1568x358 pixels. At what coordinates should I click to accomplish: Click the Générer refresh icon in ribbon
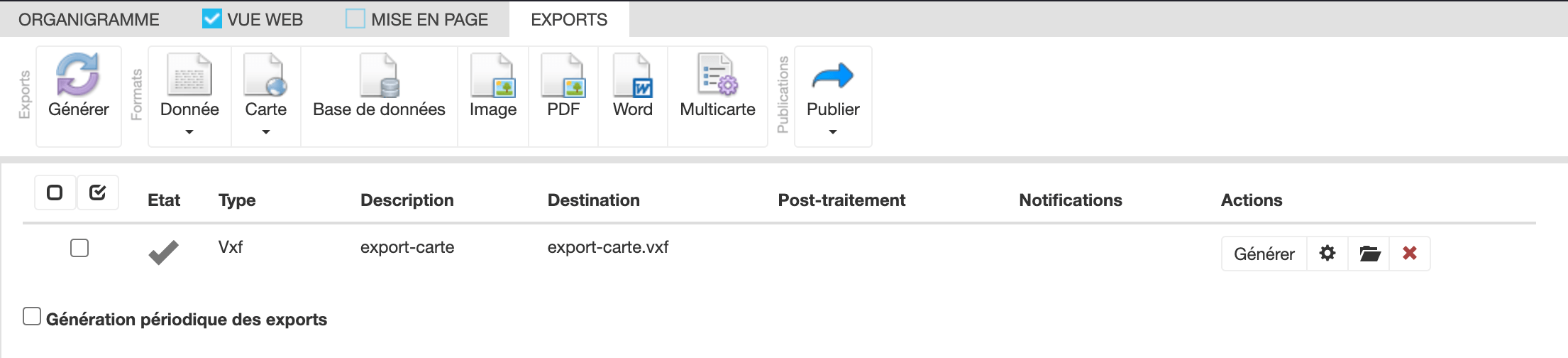pyautogui.click(x=78, y=75)
